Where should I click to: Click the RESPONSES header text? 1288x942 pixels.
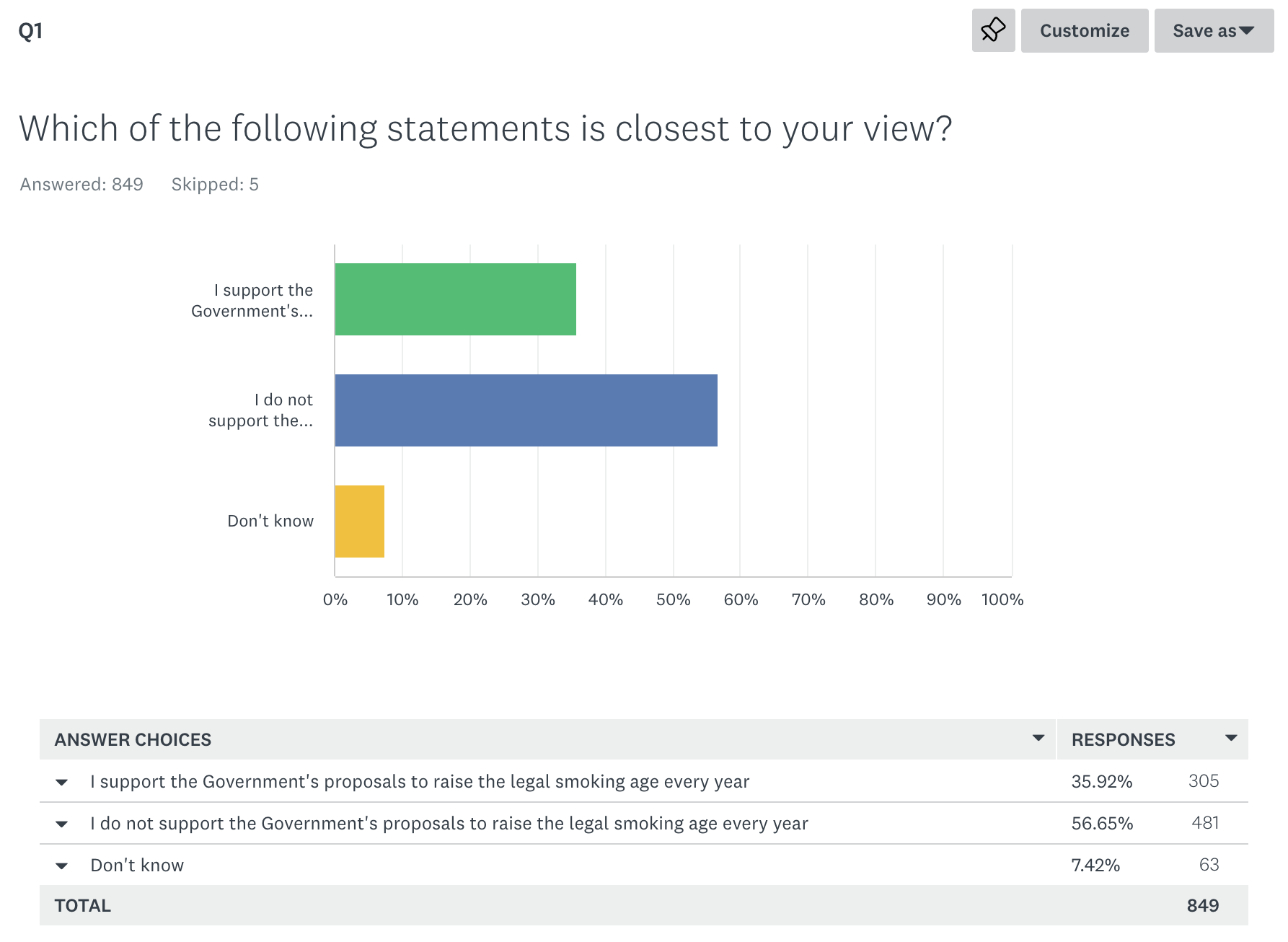1123,740
